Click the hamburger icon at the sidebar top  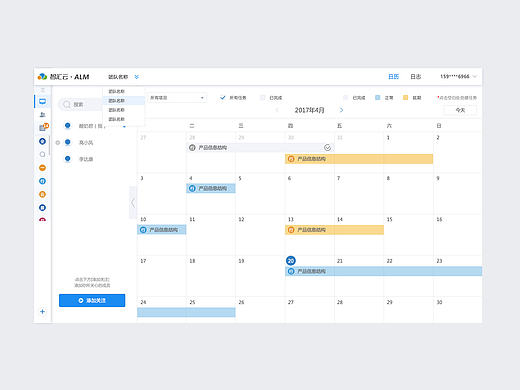coord(42,90)
